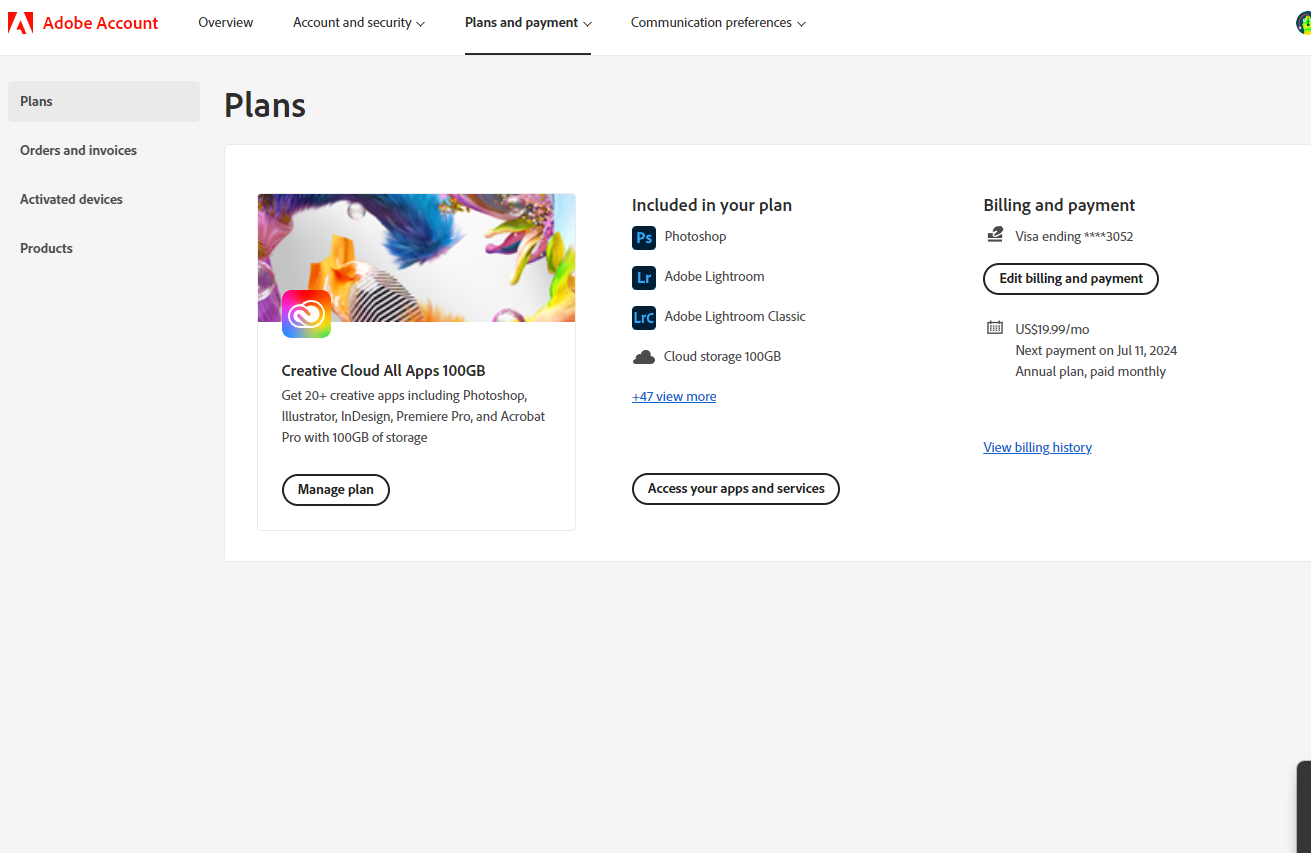Viewport: 1311px width, 853px height.
Task: Click the Adobe Lightroom Lr icon
Action: pos(644,277)
